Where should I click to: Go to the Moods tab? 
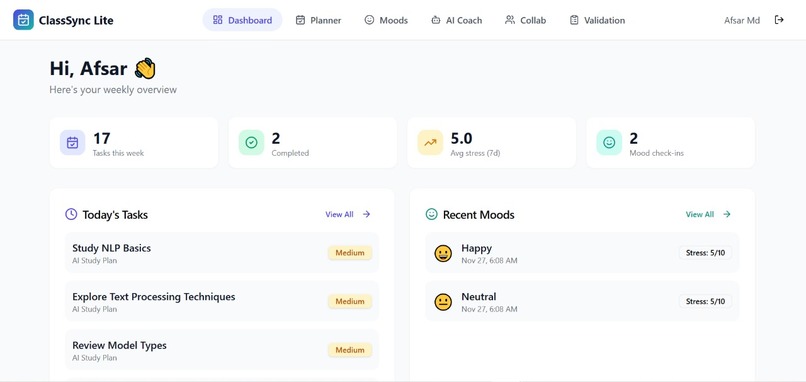point(386,20)
